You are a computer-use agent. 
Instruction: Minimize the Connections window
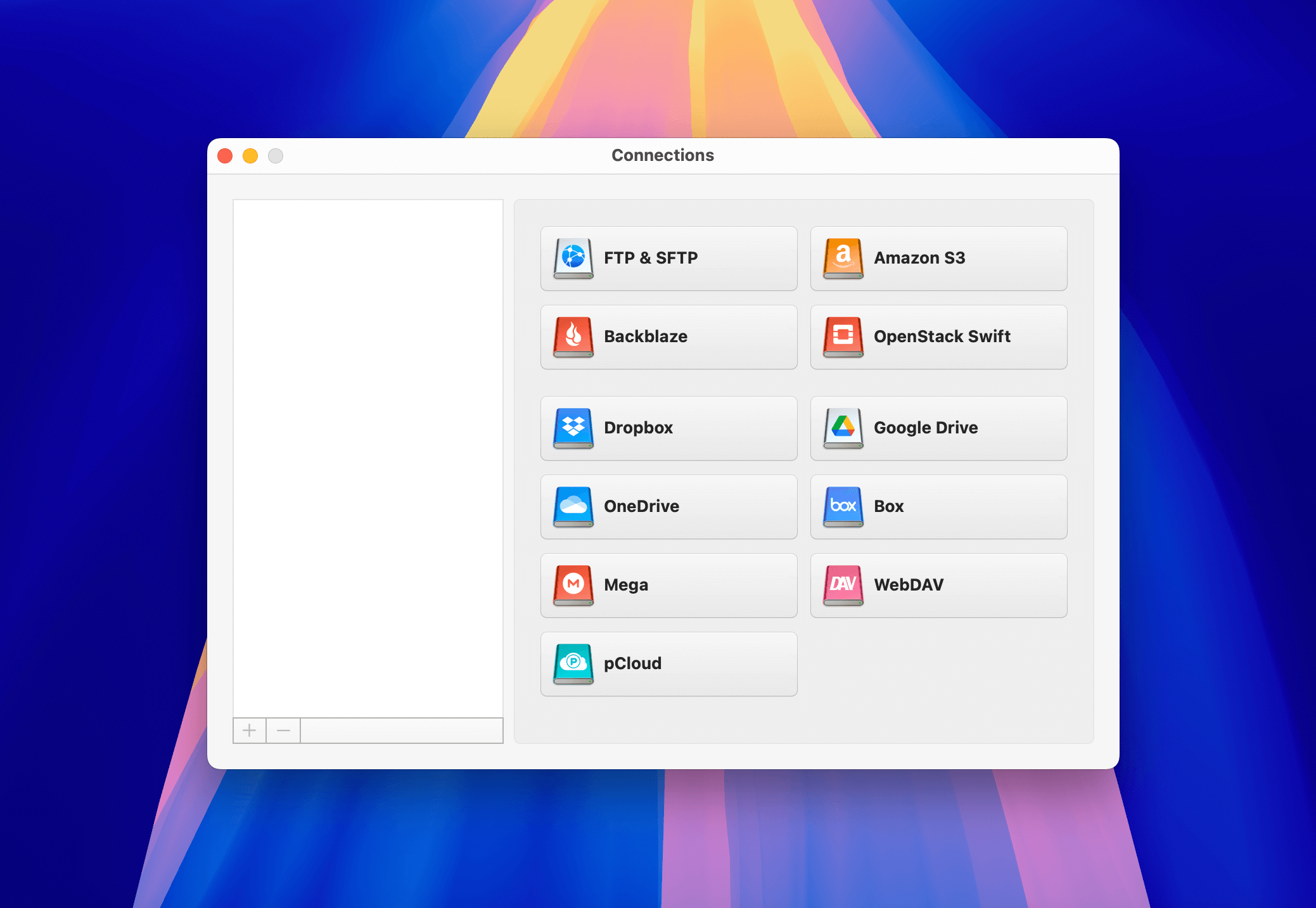coord(250,156)
